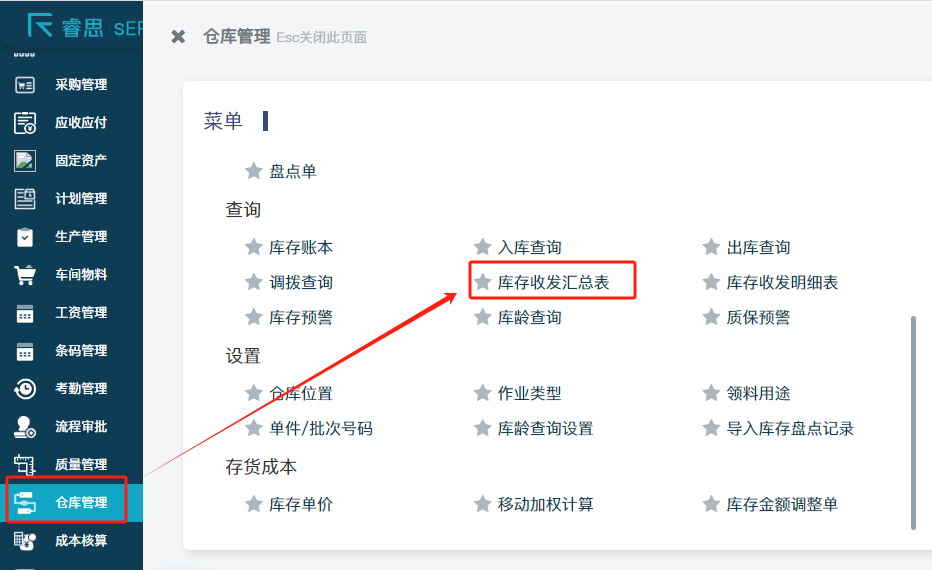Open 成本核算 sidebar module

[x=80, y=541]
